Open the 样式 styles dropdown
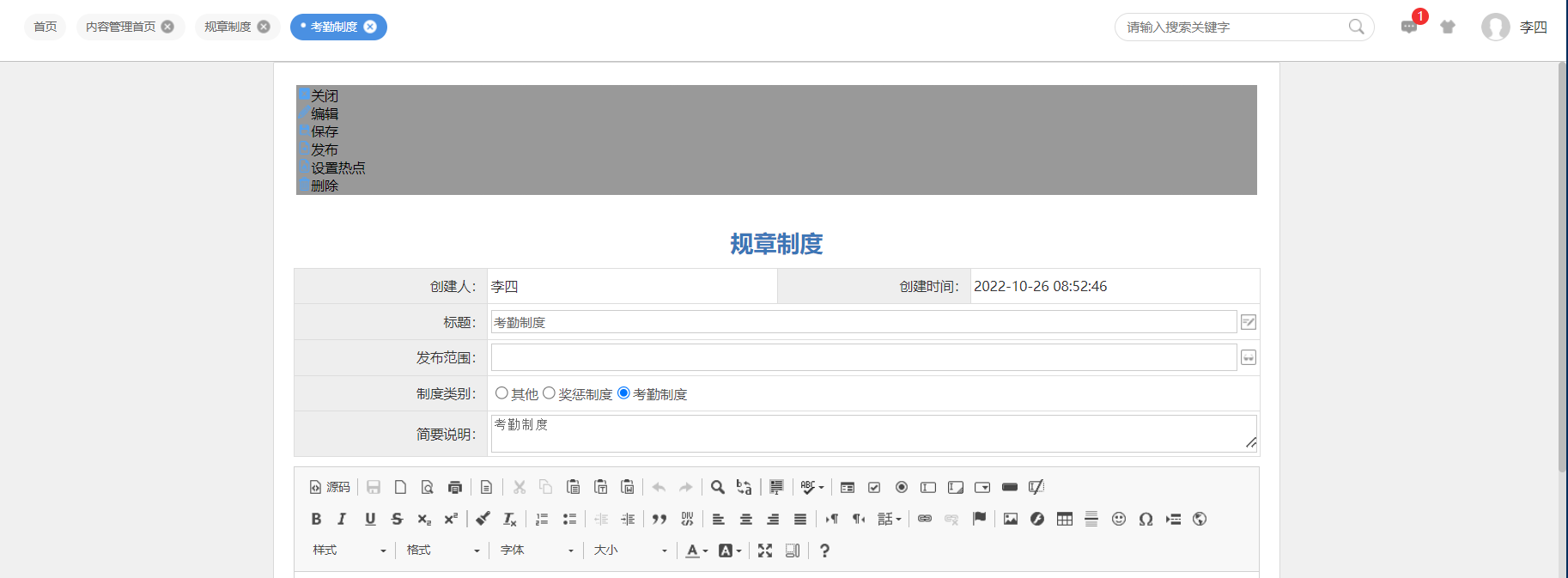Viewport: 1568px width, 578px height. [349, 551]
